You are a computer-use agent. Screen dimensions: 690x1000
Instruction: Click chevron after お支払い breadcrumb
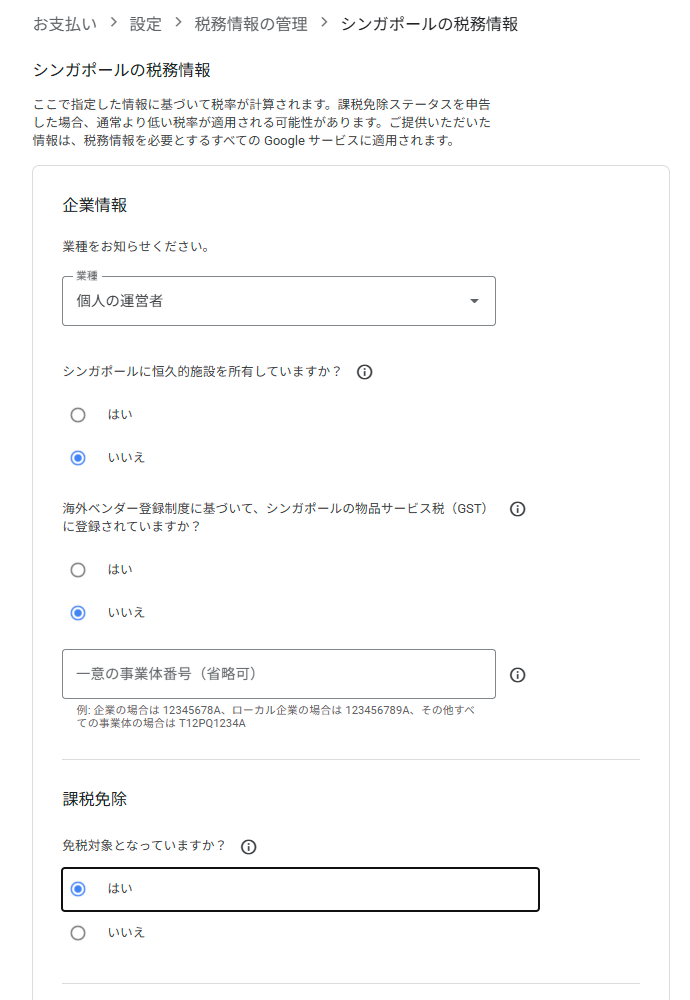click(x=114, y=23)
